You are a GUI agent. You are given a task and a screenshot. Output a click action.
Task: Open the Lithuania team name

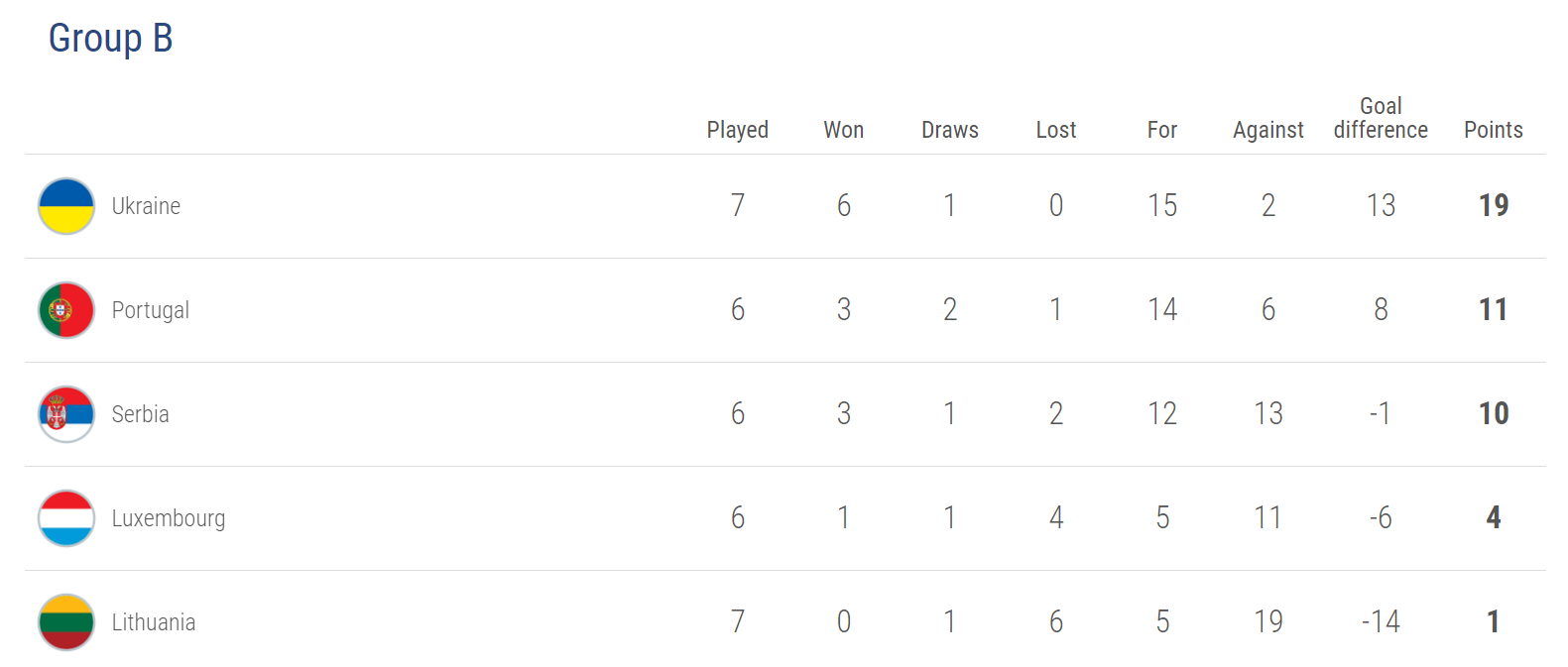click(x=153, y=622)
